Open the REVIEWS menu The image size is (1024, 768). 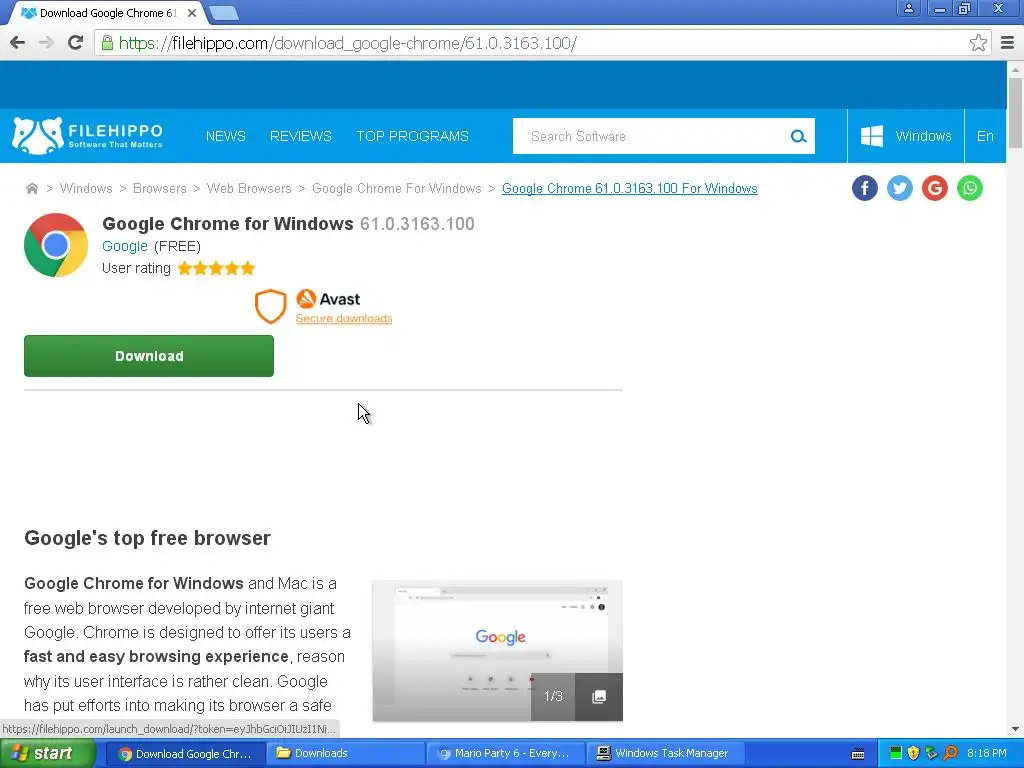(301, 136)
